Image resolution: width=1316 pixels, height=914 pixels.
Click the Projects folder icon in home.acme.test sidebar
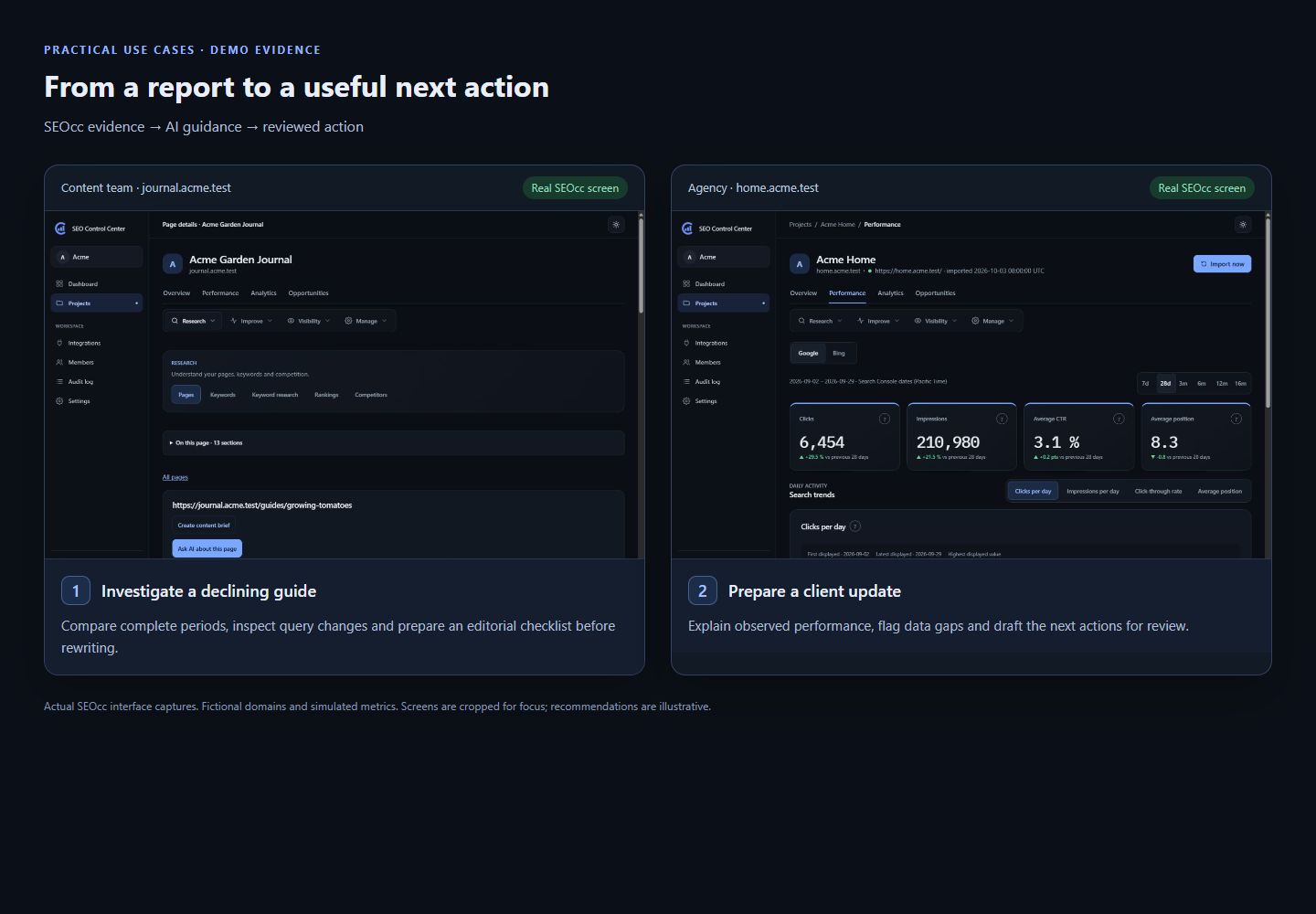[x=686, y=303]
